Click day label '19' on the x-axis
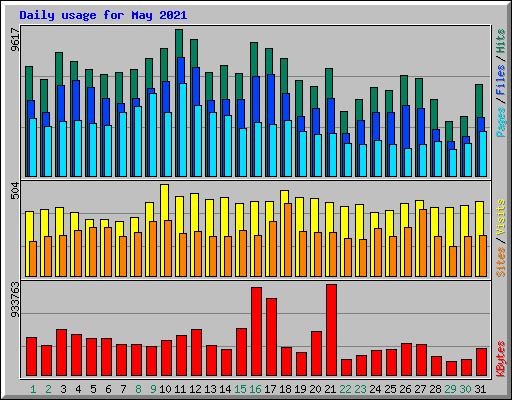Screen dimensions: 512x400 [300, 389]
